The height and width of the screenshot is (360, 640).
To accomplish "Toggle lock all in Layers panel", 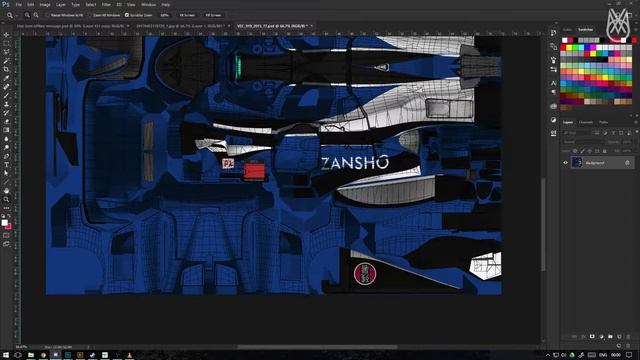I will click(x=604, y=151).
